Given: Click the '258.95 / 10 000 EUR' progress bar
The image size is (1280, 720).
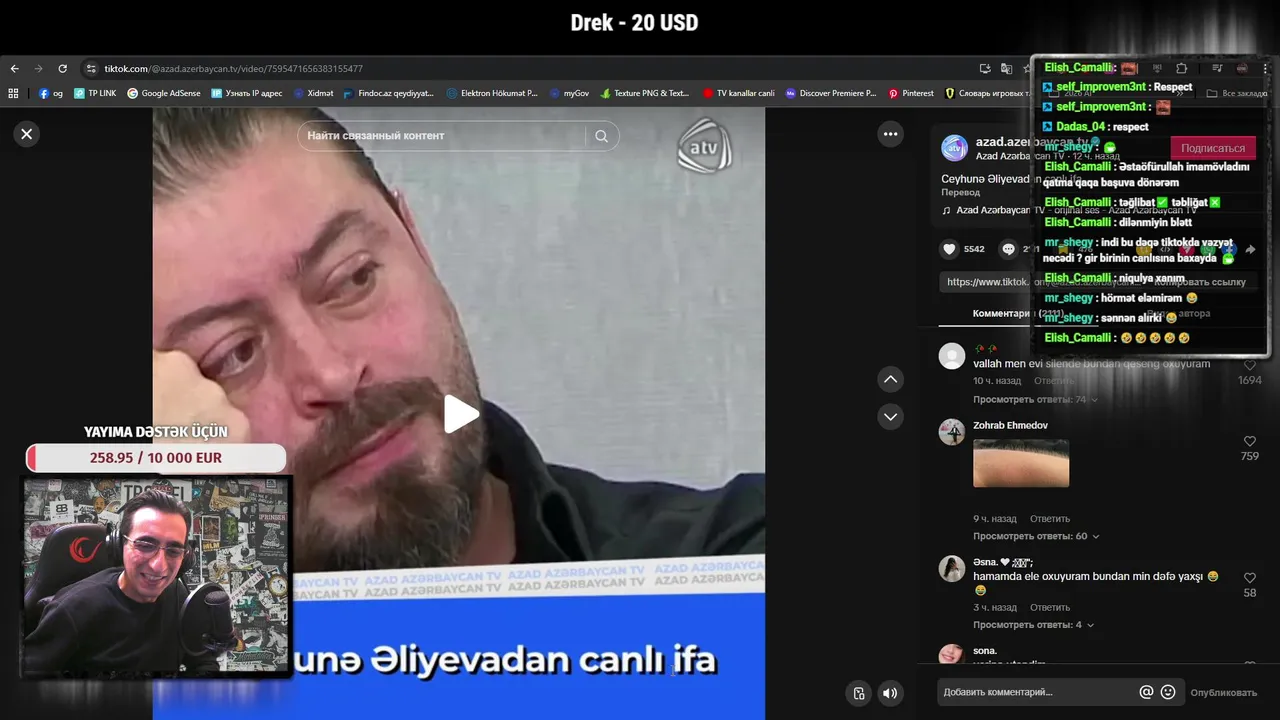Looking at the screenshot, I should [156, 458].
